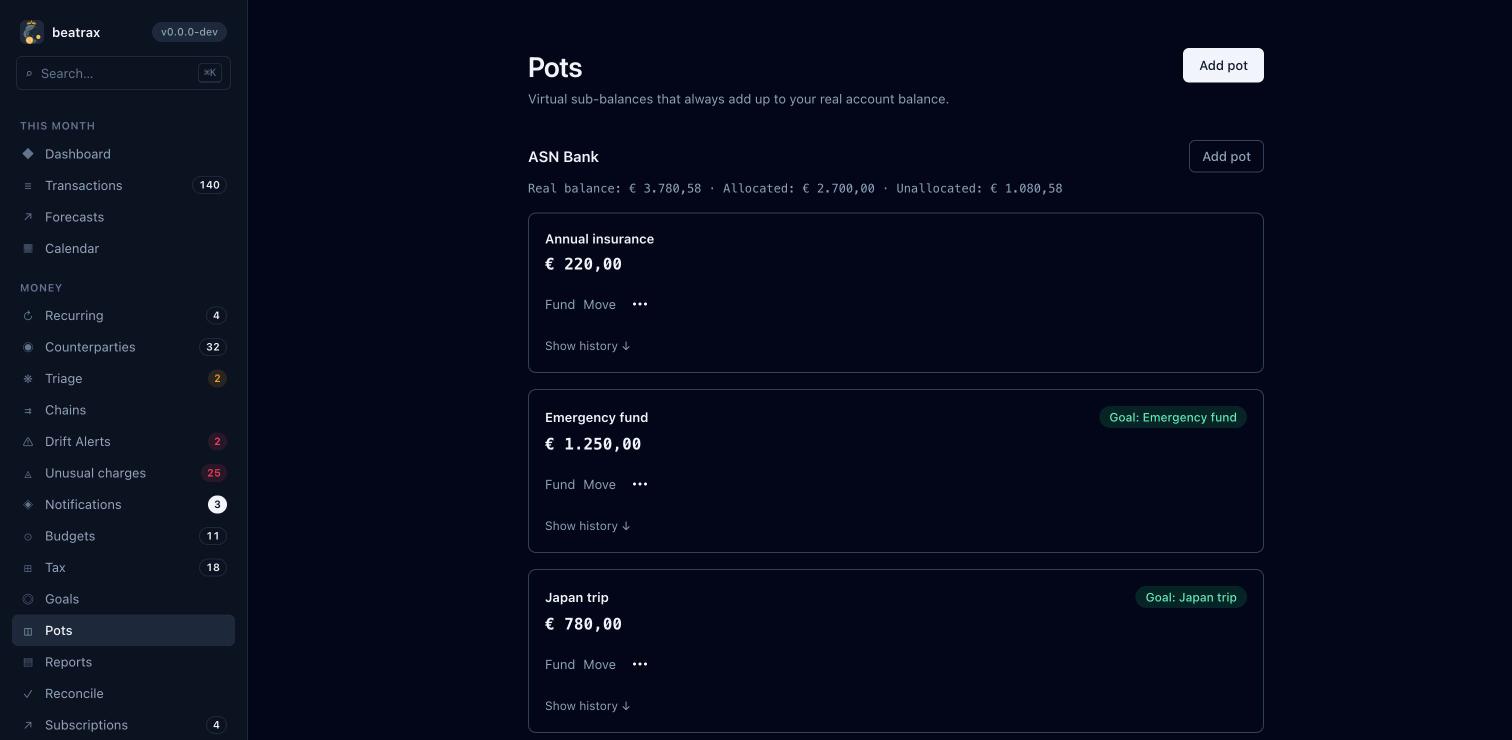
Task: Go to Unusual charges
Action: 123,473
